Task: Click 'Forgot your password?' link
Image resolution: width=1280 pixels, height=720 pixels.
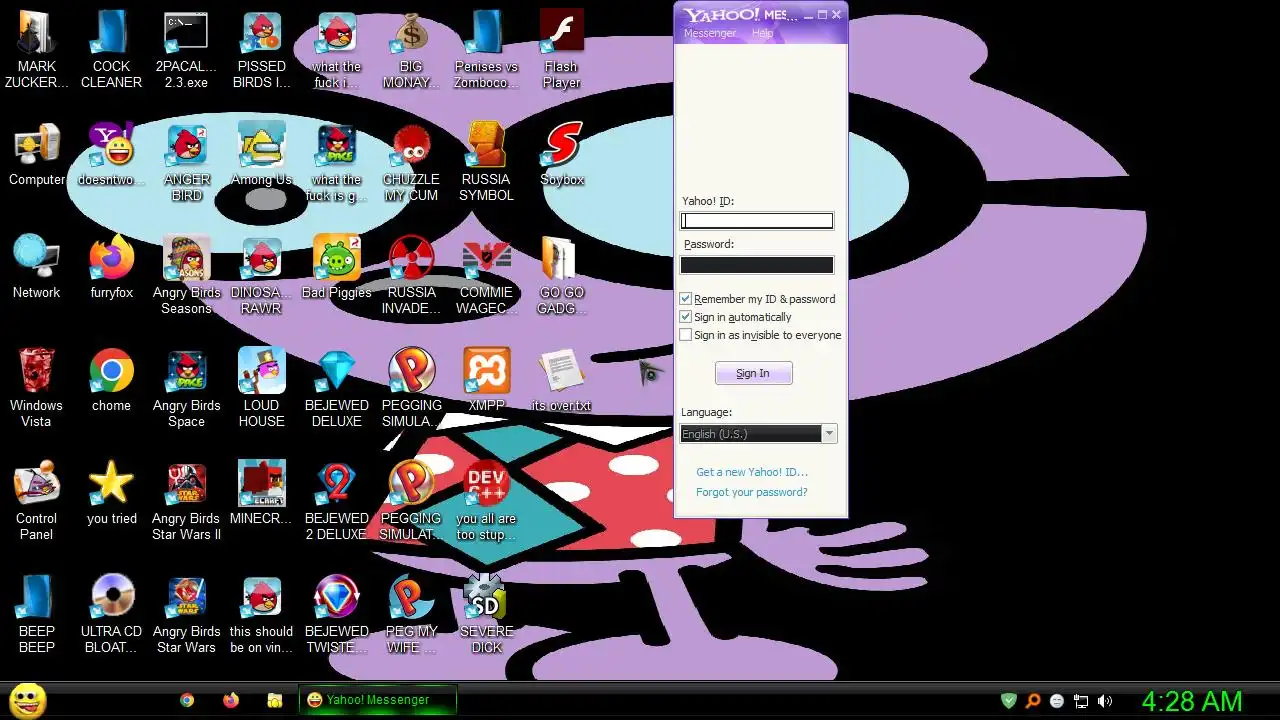Action: pos(752,492)
